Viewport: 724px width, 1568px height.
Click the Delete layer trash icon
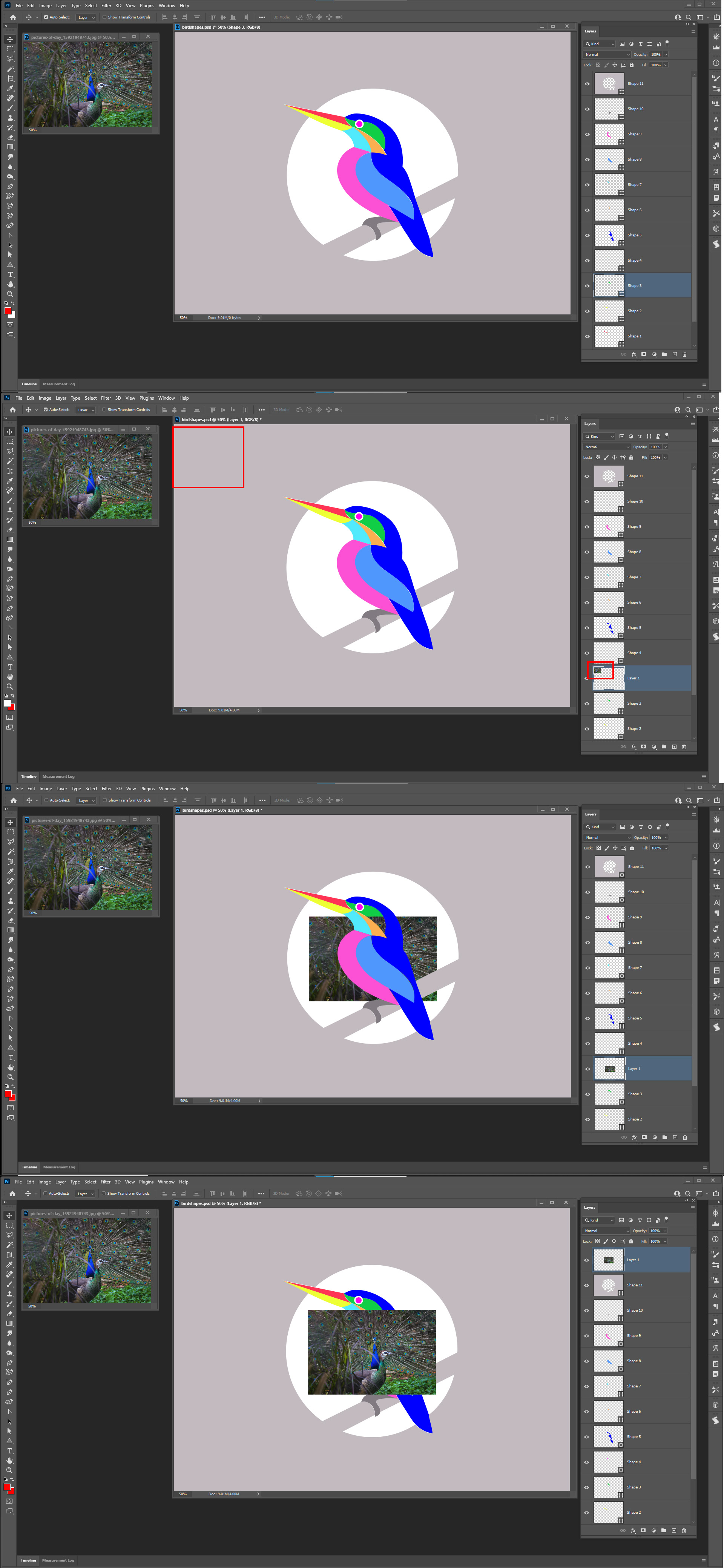pos(685,354)
